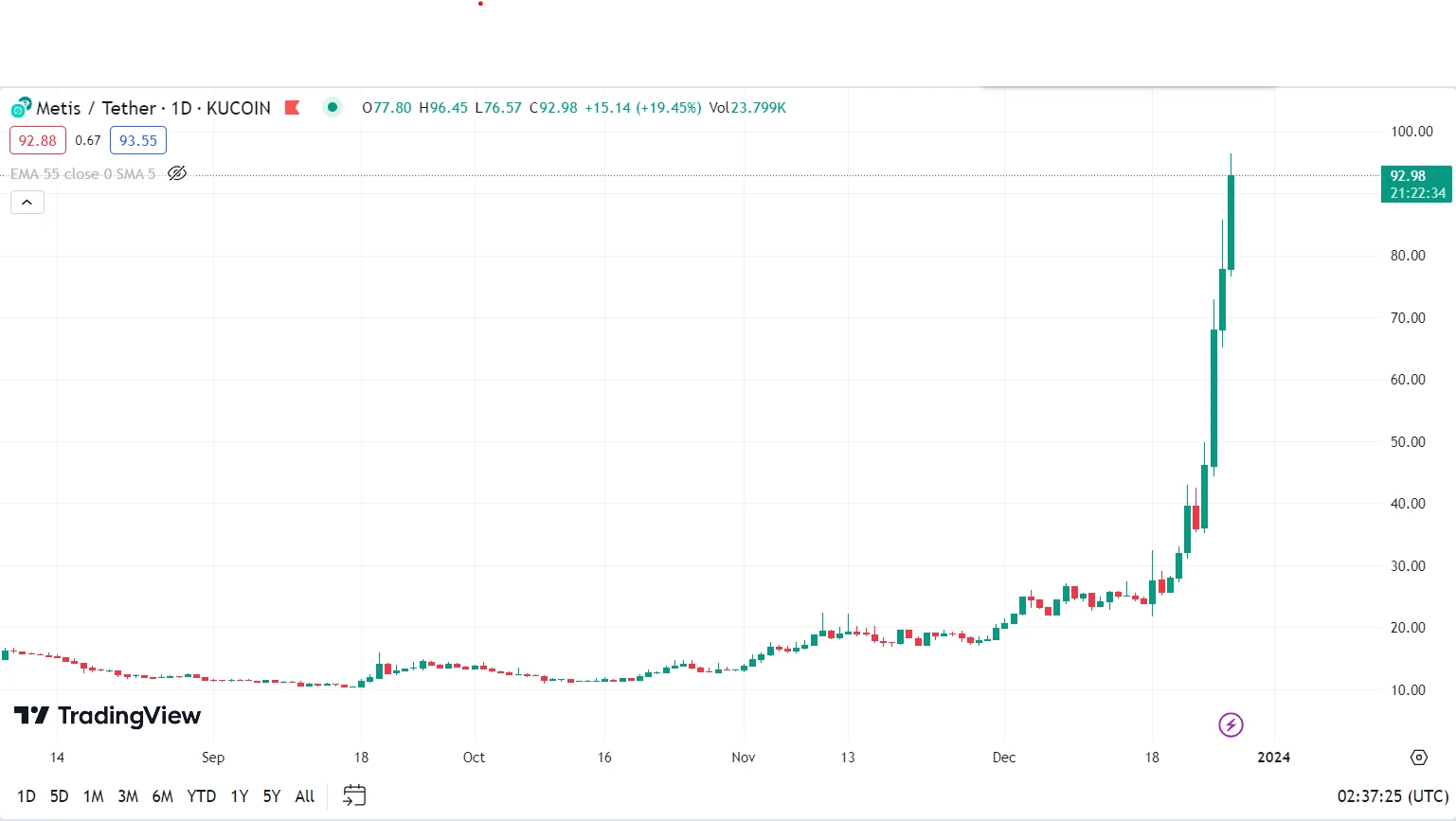Select the All time range

tap(305, 796)
